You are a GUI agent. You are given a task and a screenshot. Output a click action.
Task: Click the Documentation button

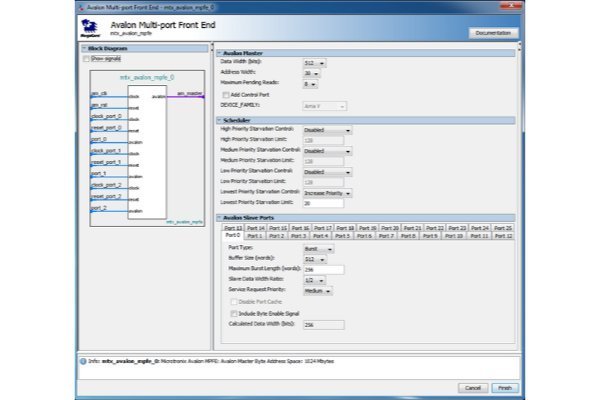(494, 33)
